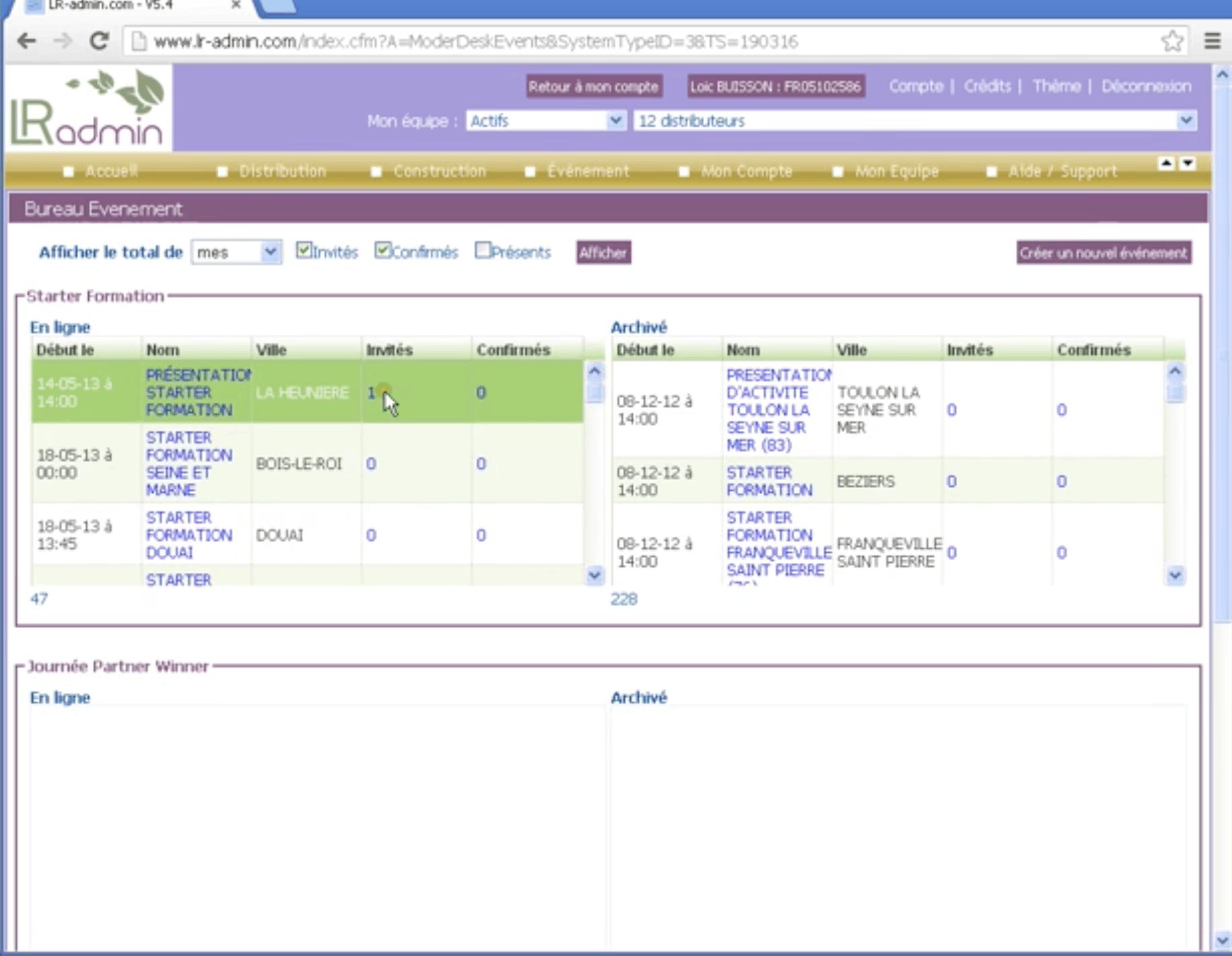Click the small up arrow in menu bar
The width and height of the screenshot is (1232, 956).
click(x=1166, y=164)
